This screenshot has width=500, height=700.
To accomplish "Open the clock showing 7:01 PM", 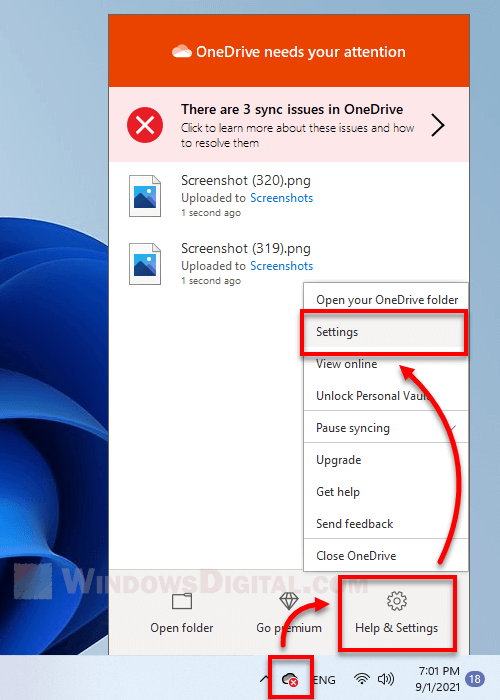I will pyautogui.click(x=438, y=679).
